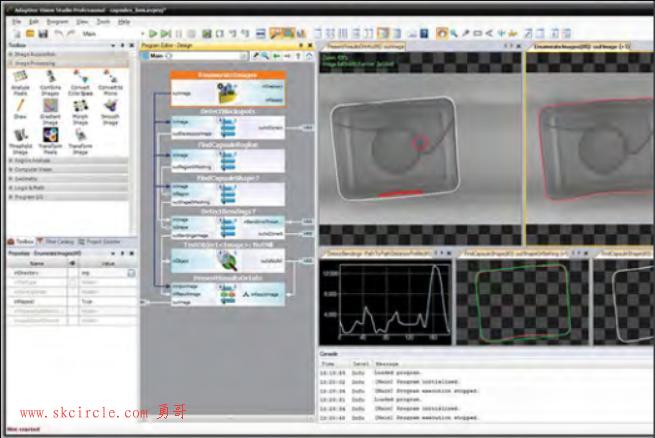The height and width of the screenshot is (438, 655).
Task: Redo the last action
Action: (71, 34)
